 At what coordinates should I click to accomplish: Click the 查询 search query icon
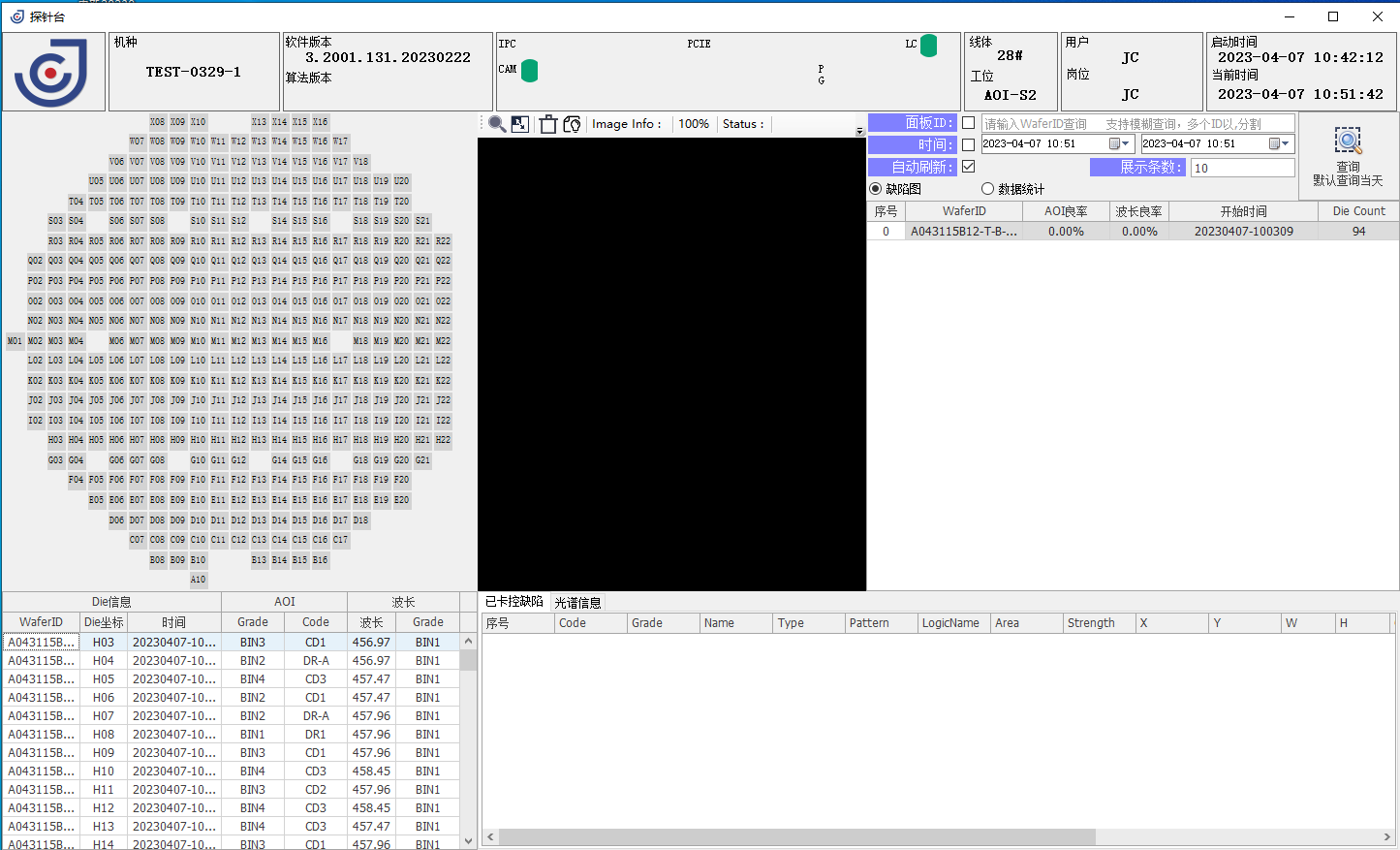[x=1348, y=142]
